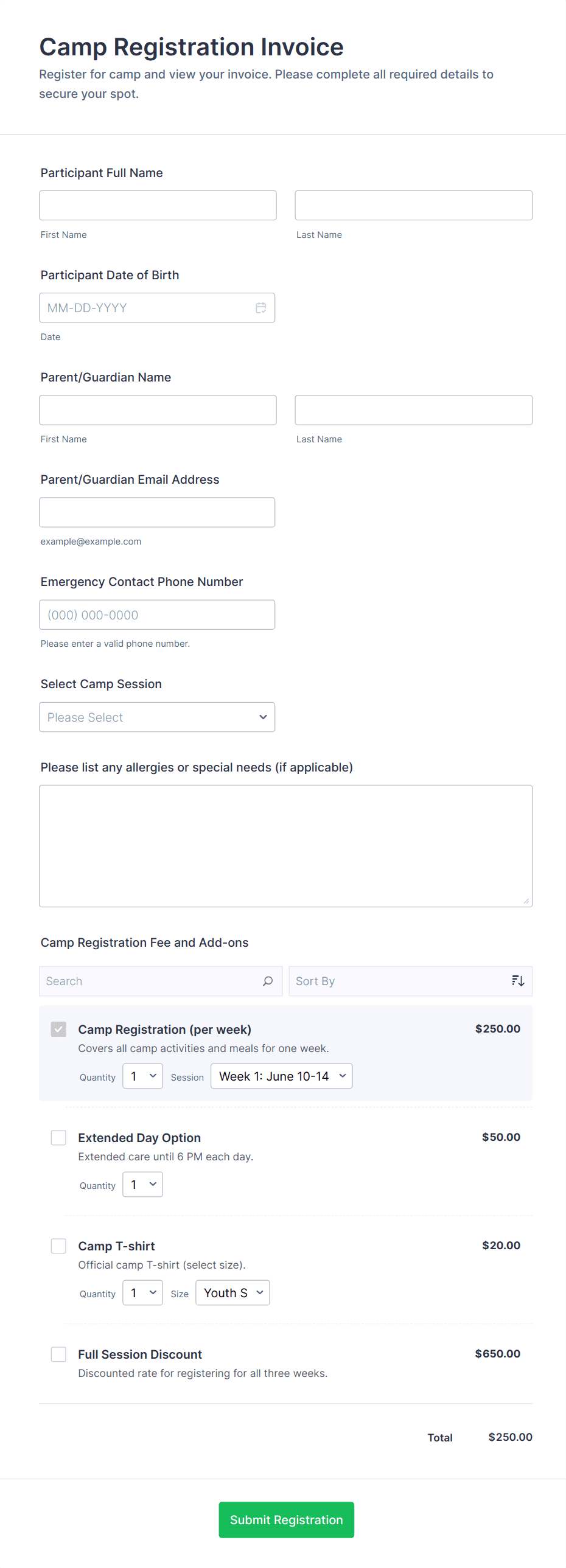Screen dimensions: 566x1568
Task: Expand the T-shirt size Youth S dropdown
Action: click(232, 1292)
